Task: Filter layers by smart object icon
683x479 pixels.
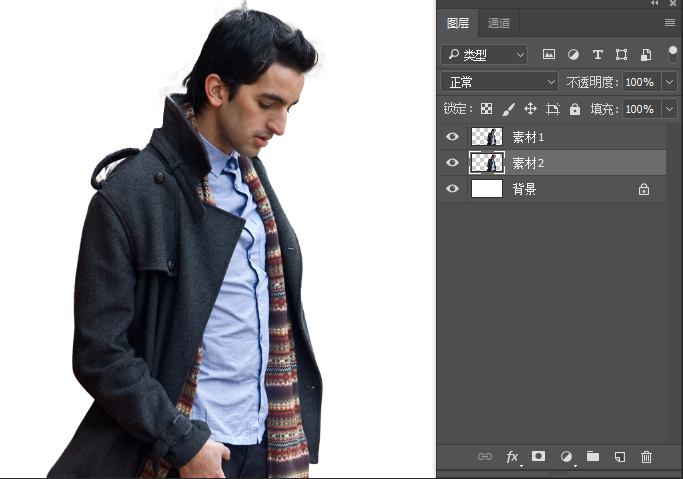Action: point(646,54)
